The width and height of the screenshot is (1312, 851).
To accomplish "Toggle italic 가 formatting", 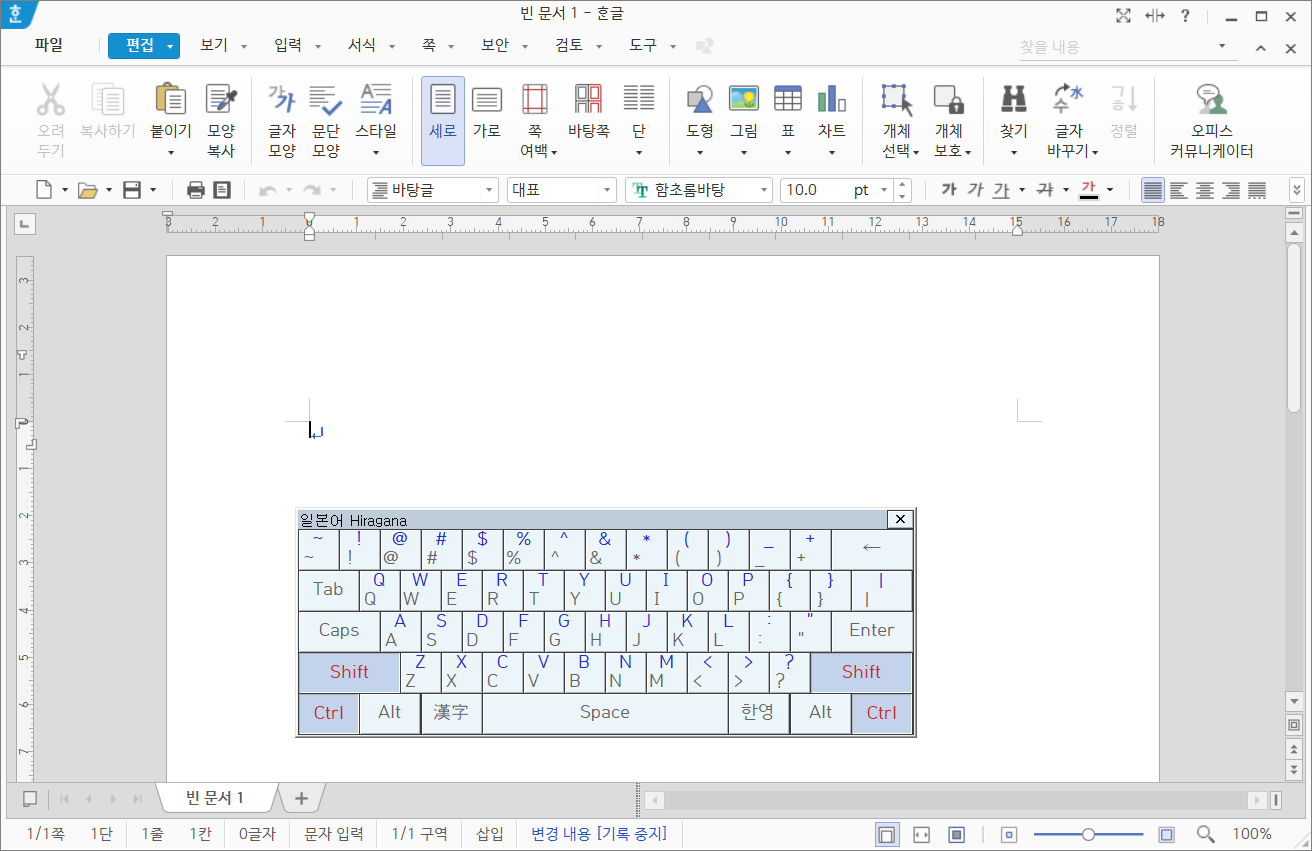I will click(975, 190).
